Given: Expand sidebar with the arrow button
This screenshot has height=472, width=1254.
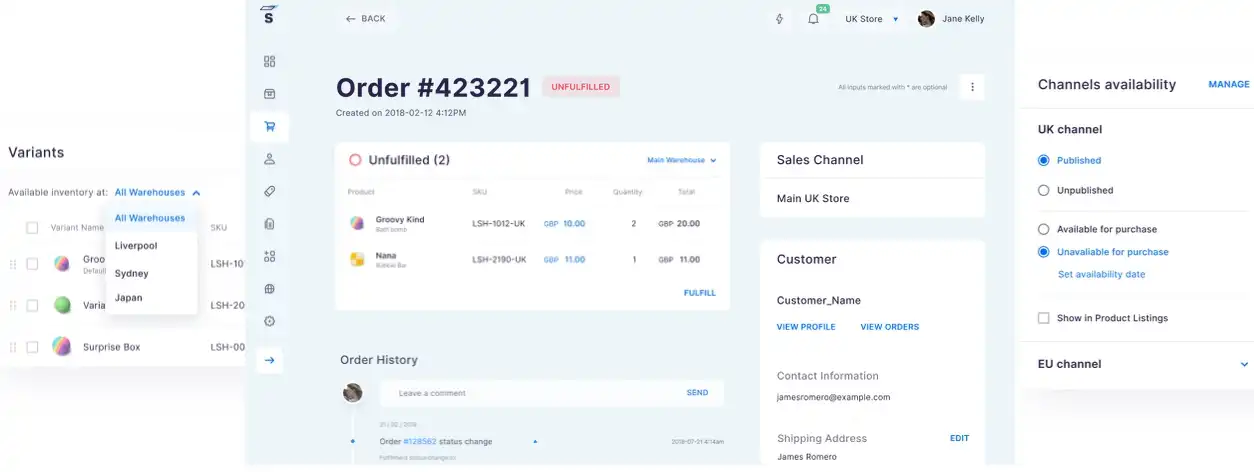Looking at the screenshot, I should click(x=269, y=360).
